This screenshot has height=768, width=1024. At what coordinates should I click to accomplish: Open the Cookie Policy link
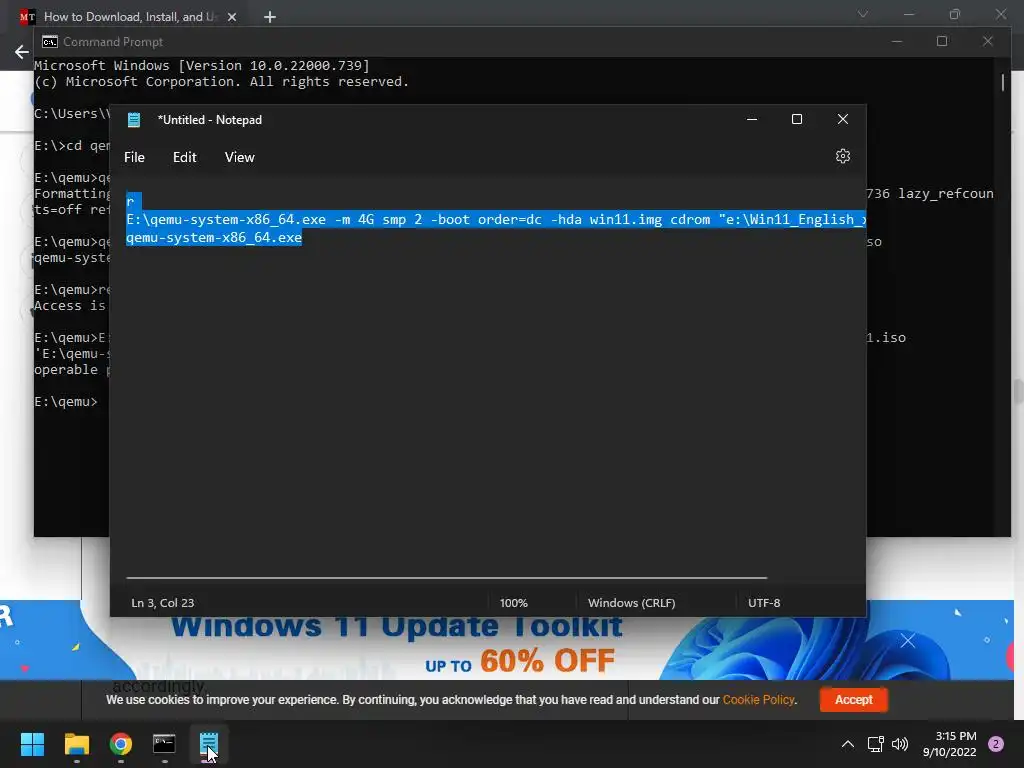coord(758,699)
